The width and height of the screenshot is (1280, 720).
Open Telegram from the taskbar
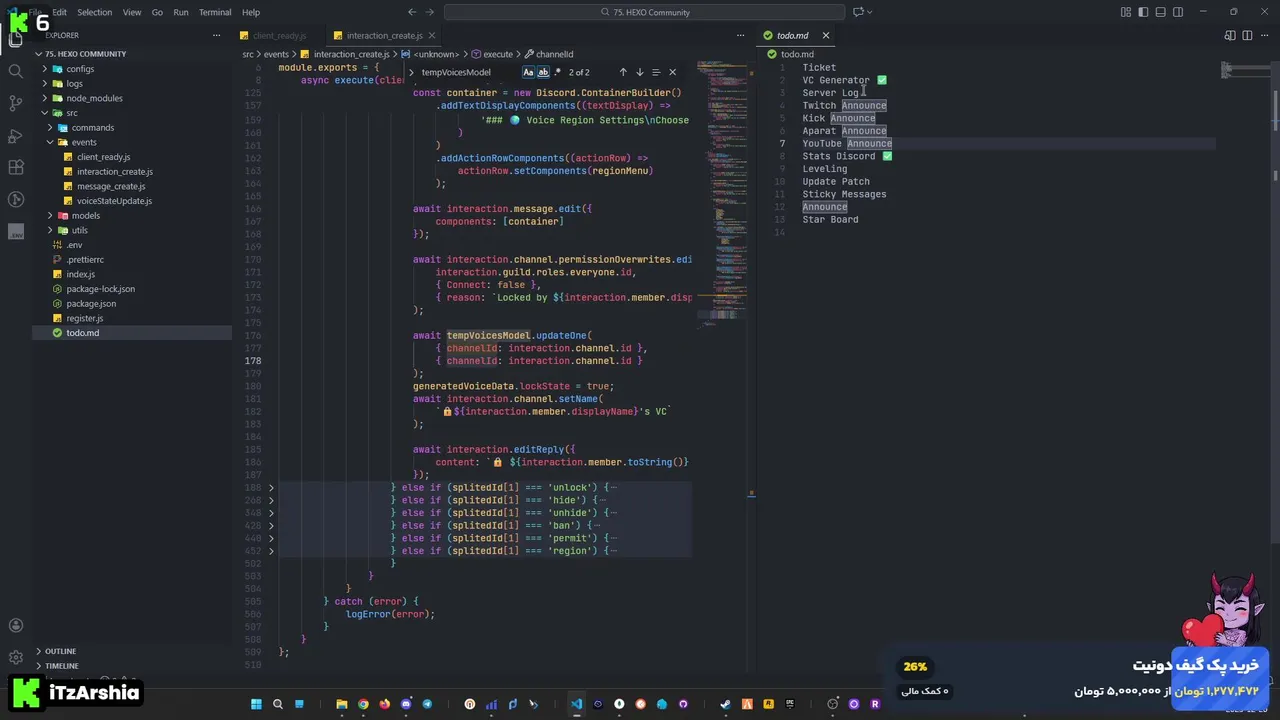tap(427, 704)
